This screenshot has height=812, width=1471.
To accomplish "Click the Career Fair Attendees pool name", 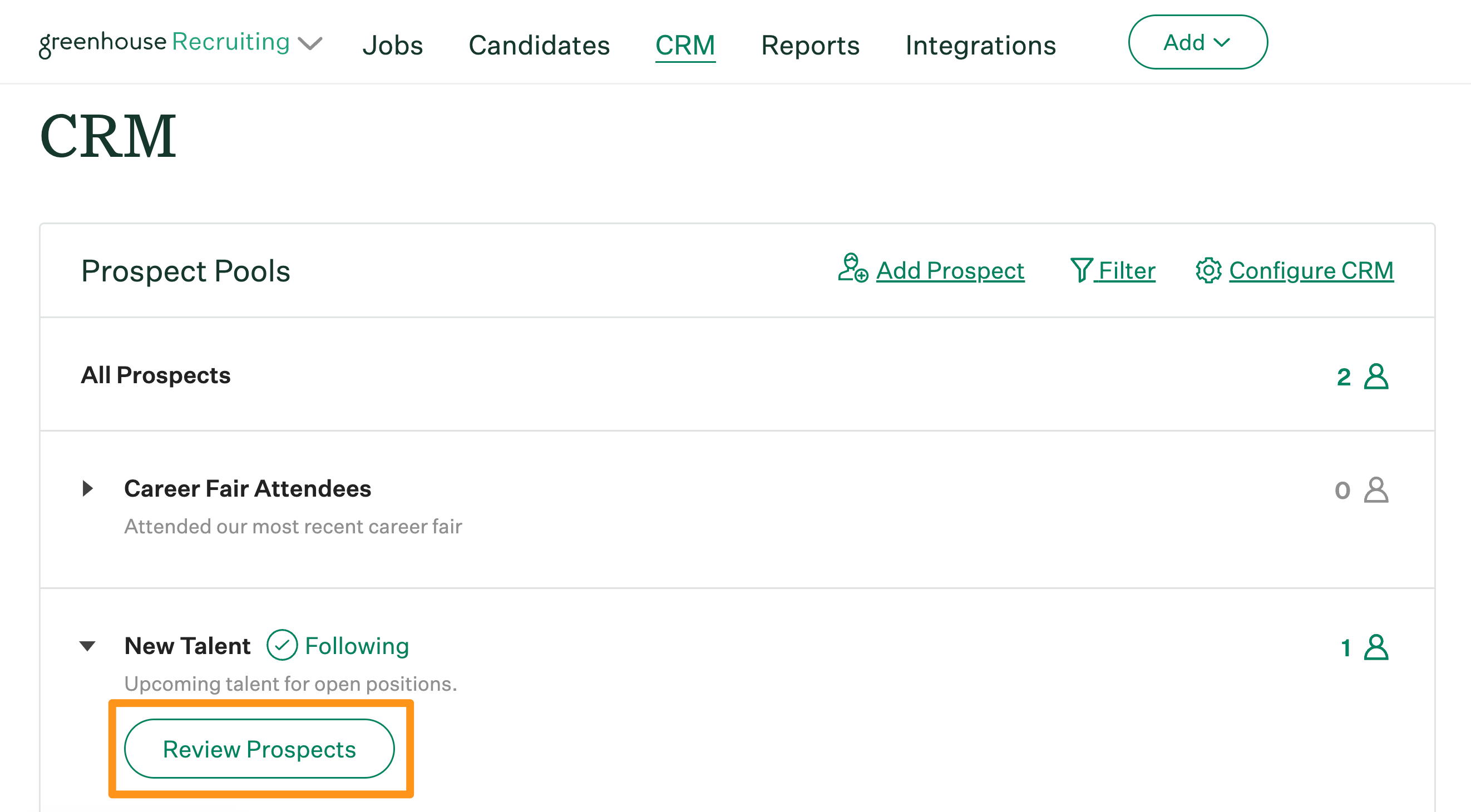I will (x=247, y=489).
